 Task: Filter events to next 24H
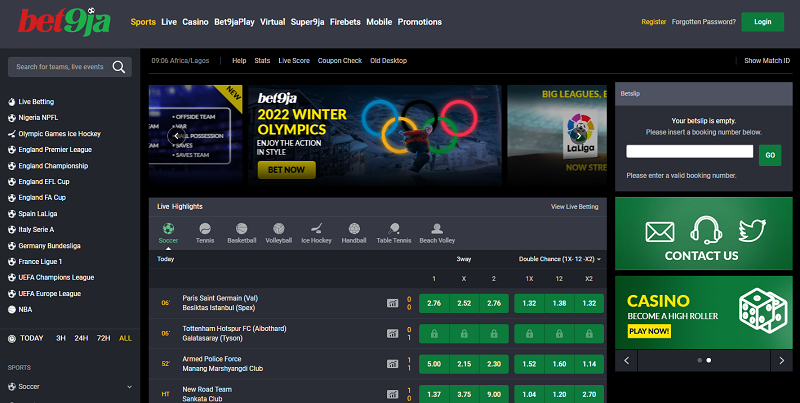(81, 338)
